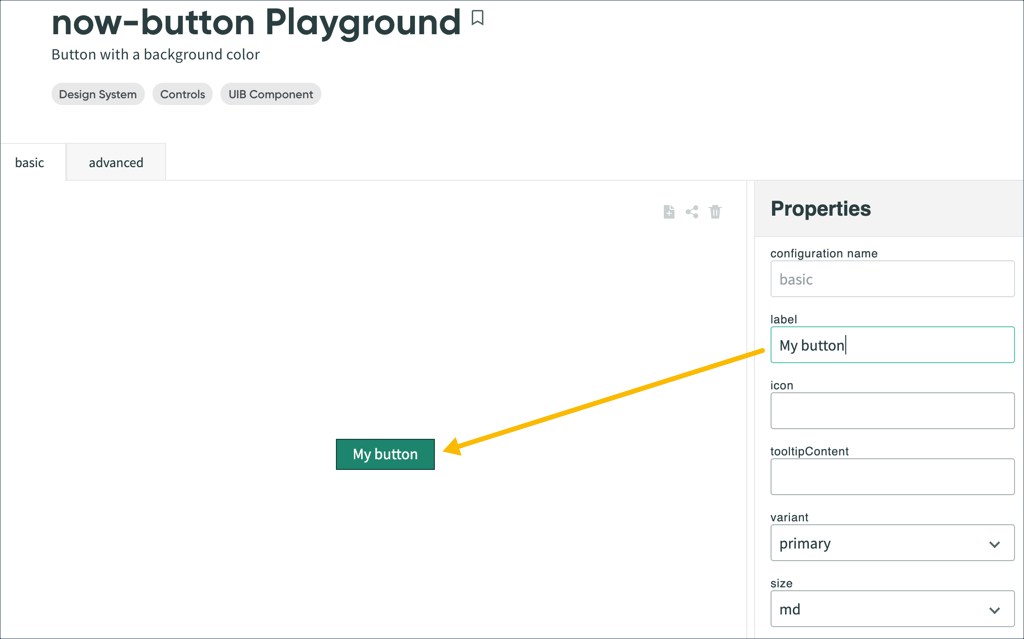This screenshot has width=1024, height=639.
Task: Focus the configuration name field
Action: pyautogui.click(x=892, y=279)
